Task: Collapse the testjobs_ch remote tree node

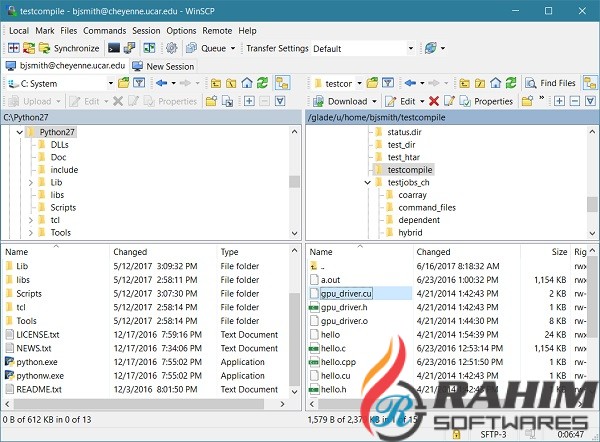Action: pyautogui.click(x=367, y=183)
